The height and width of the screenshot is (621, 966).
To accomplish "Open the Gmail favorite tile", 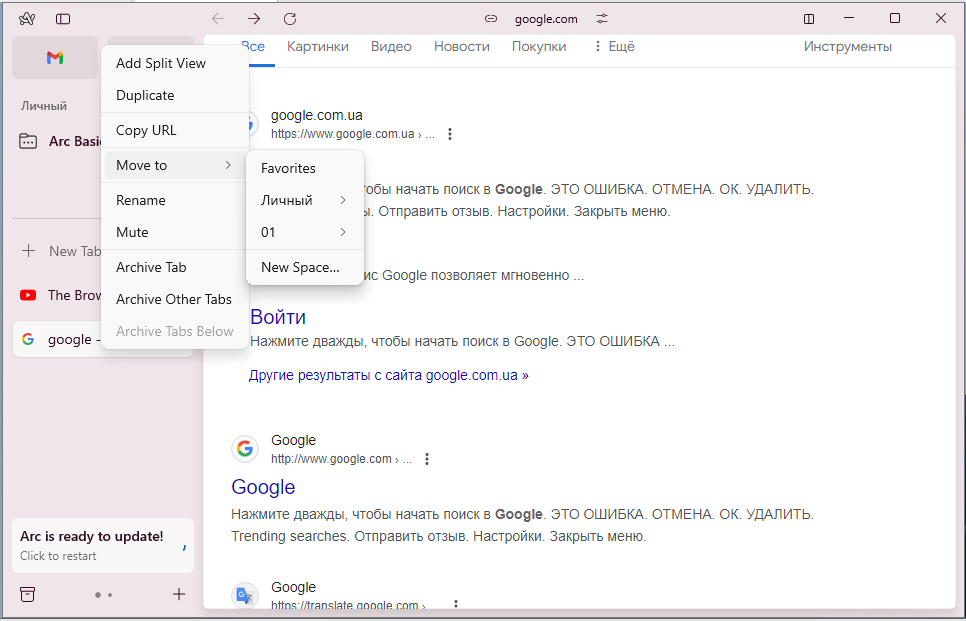I will click(x=55, y=57).
